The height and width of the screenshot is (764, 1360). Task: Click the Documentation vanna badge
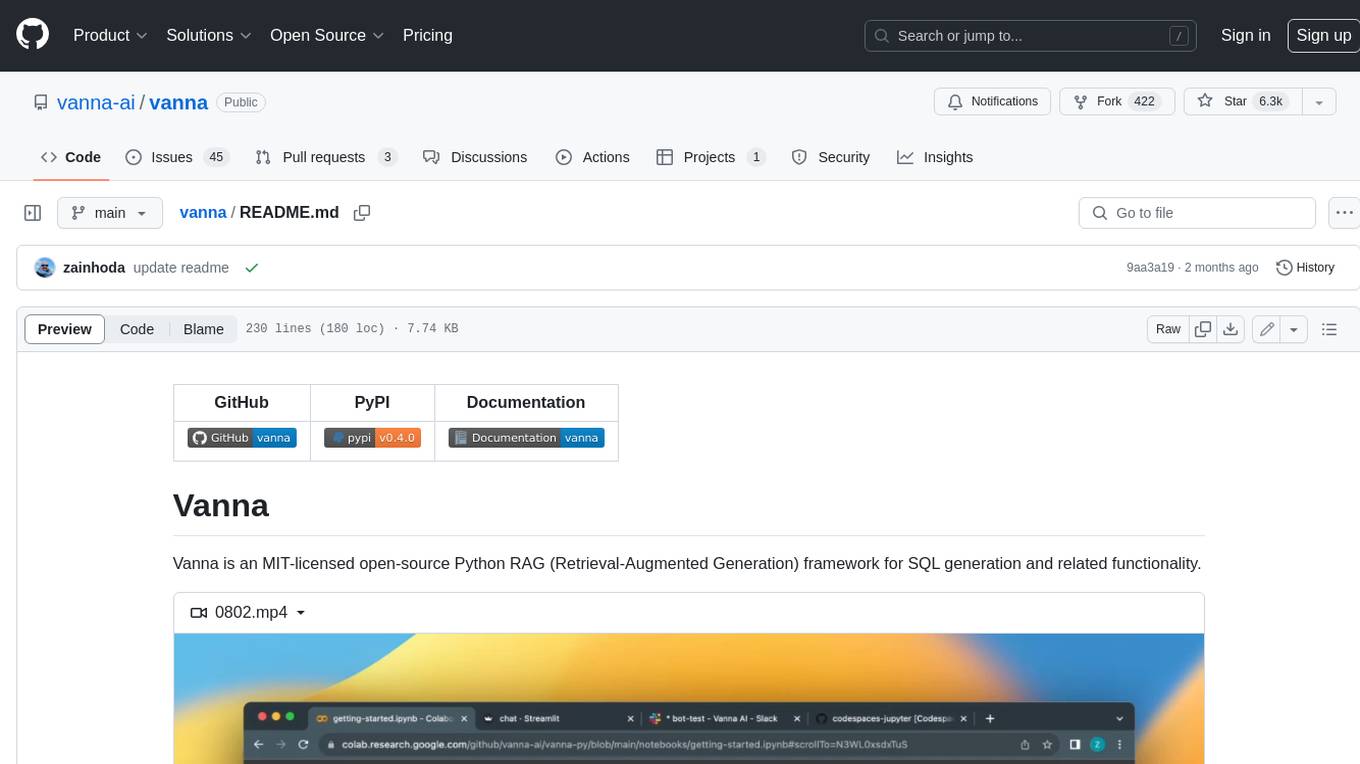tap(526, 438)
